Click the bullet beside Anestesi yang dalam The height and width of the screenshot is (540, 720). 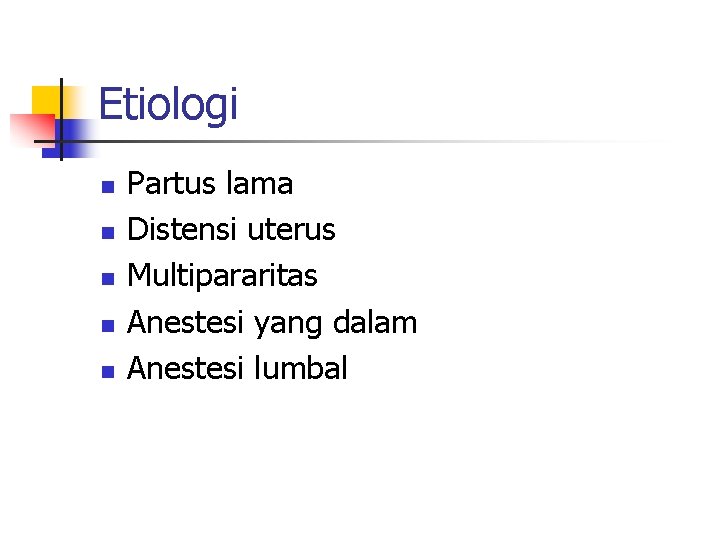[x=108, y=326]
